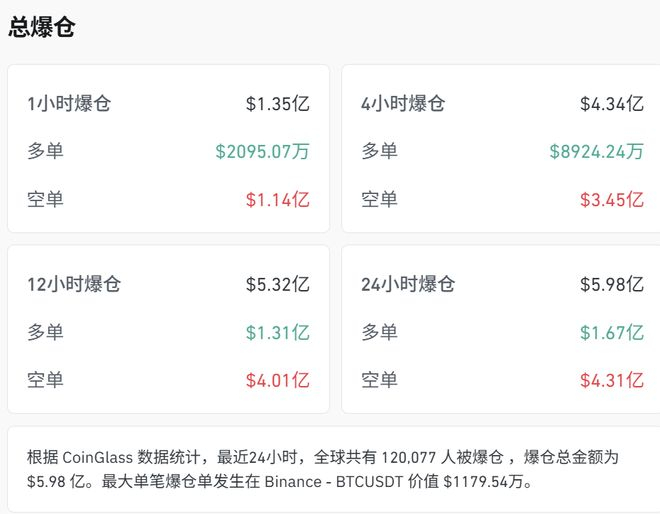Click the 总爆仓 heading

(x=42, y=27)
